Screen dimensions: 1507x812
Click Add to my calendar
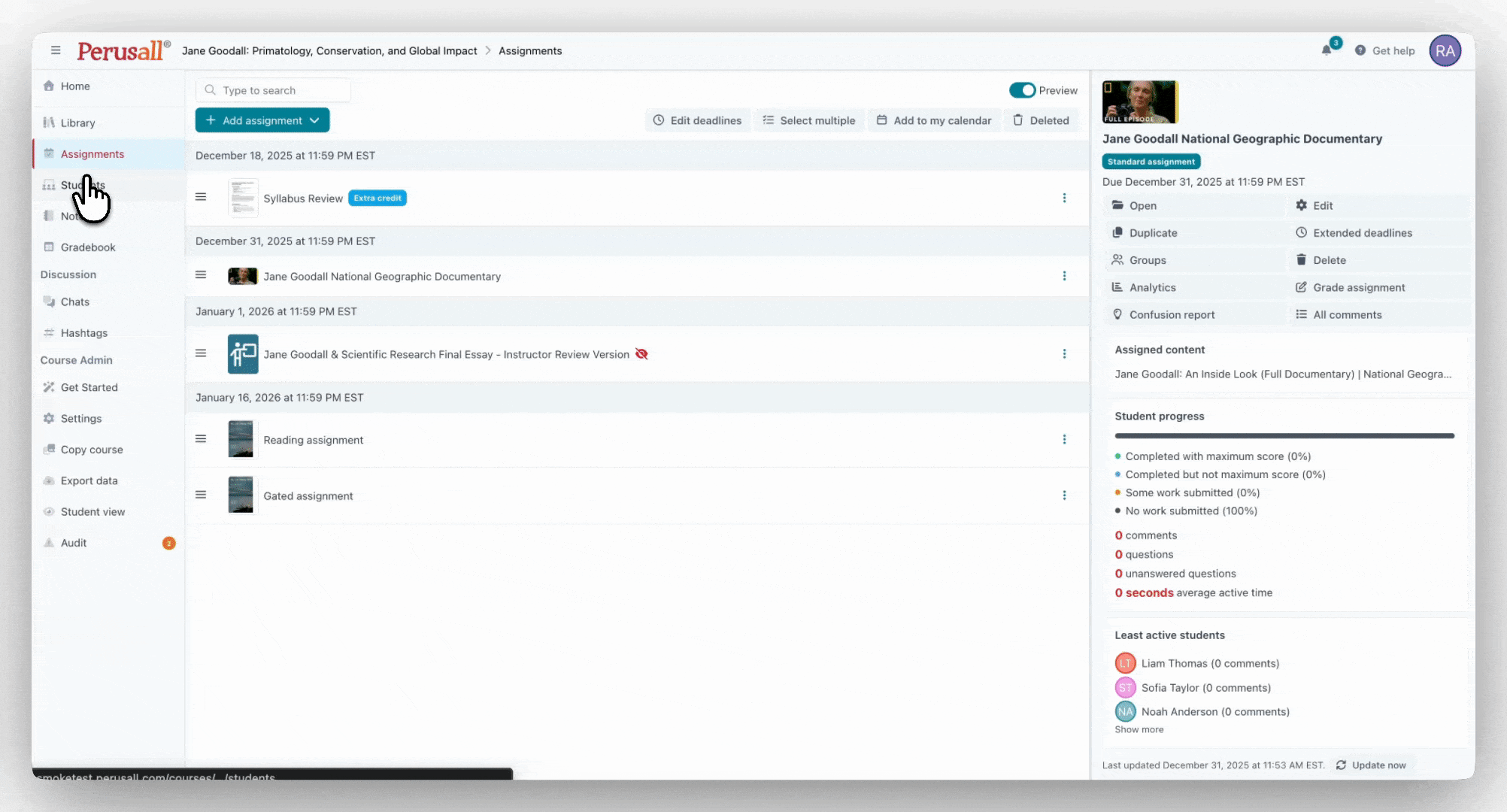pyautogui.click(x=934, y=120)
